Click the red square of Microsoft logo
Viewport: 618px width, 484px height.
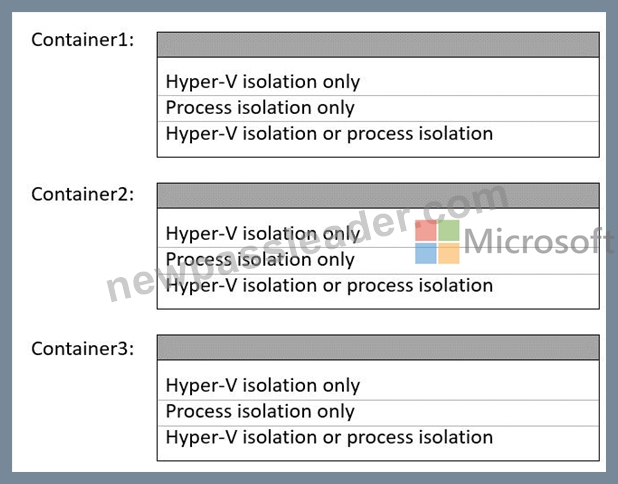pyautogui.click(x=426, y=231)
